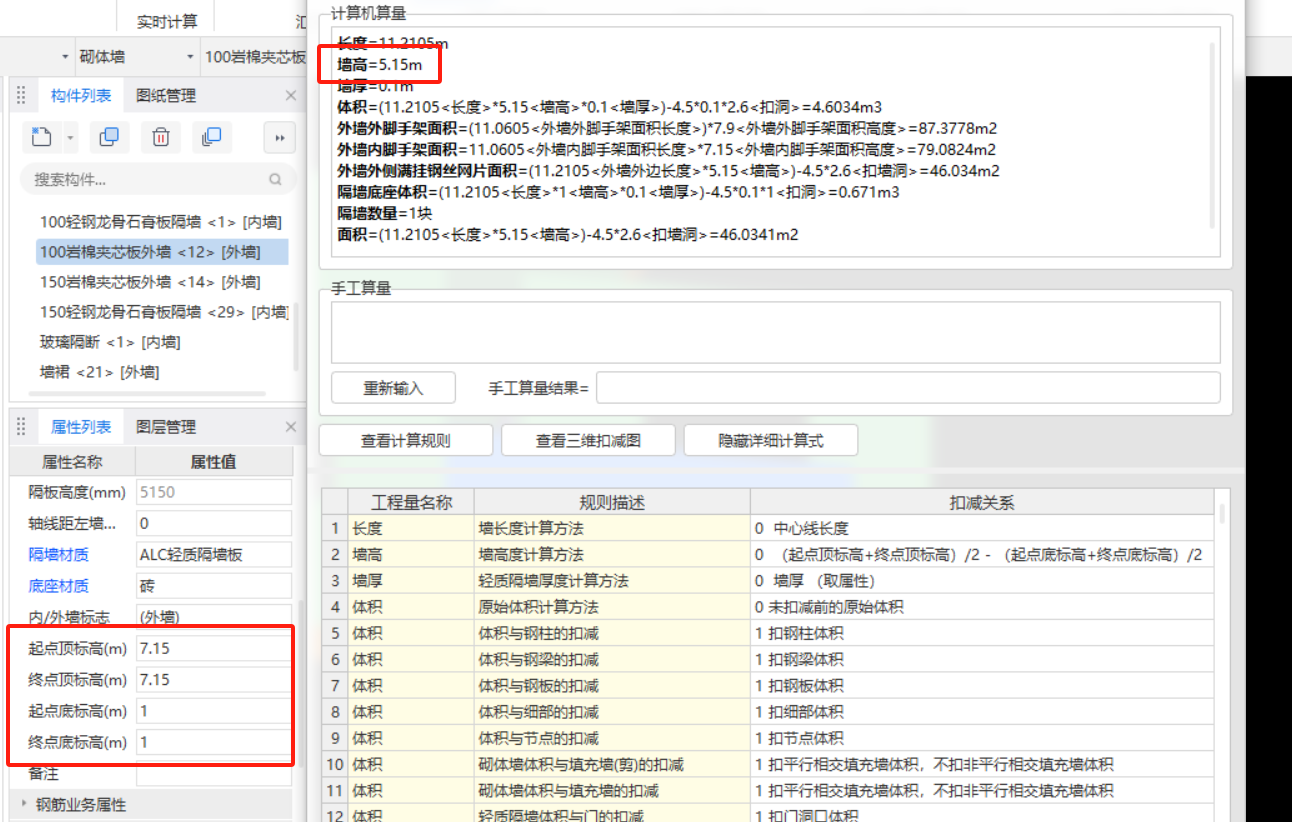Click the 底座材质 value 砖
The image size is (1292, 822).
[x=214, y=585]
